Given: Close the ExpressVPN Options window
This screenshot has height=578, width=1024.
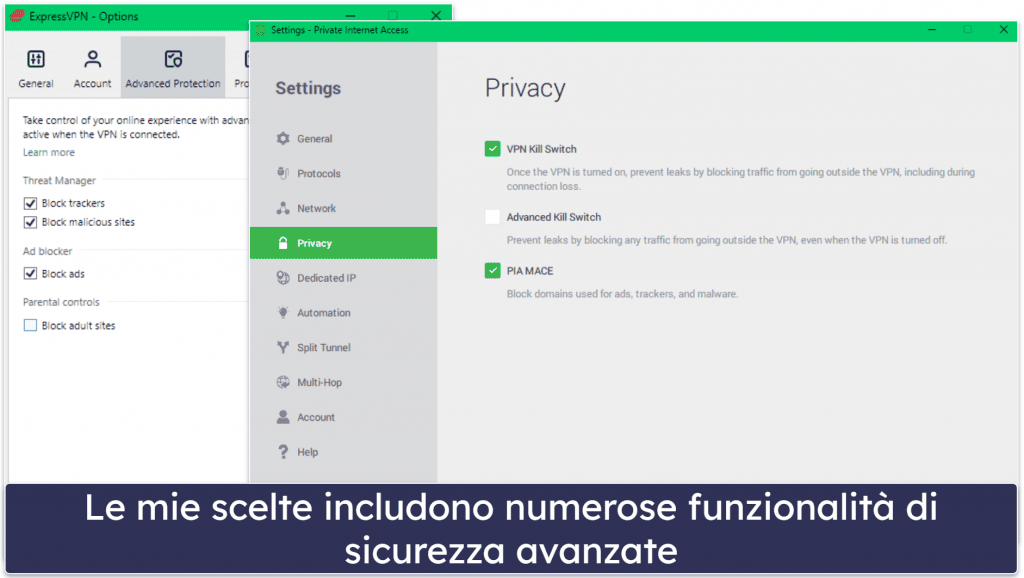Looking at the screenshot, I should (436, 15).
